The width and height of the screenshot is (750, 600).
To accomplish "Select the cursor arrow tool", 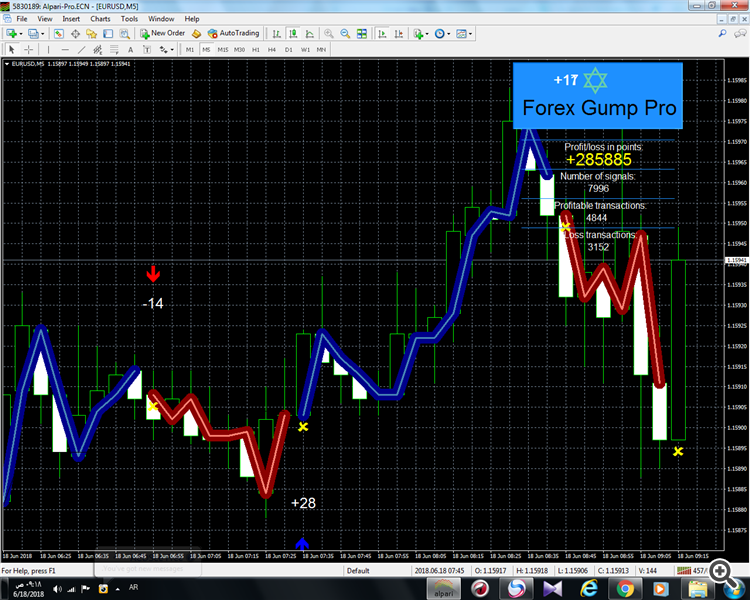I will pos(12,49).
